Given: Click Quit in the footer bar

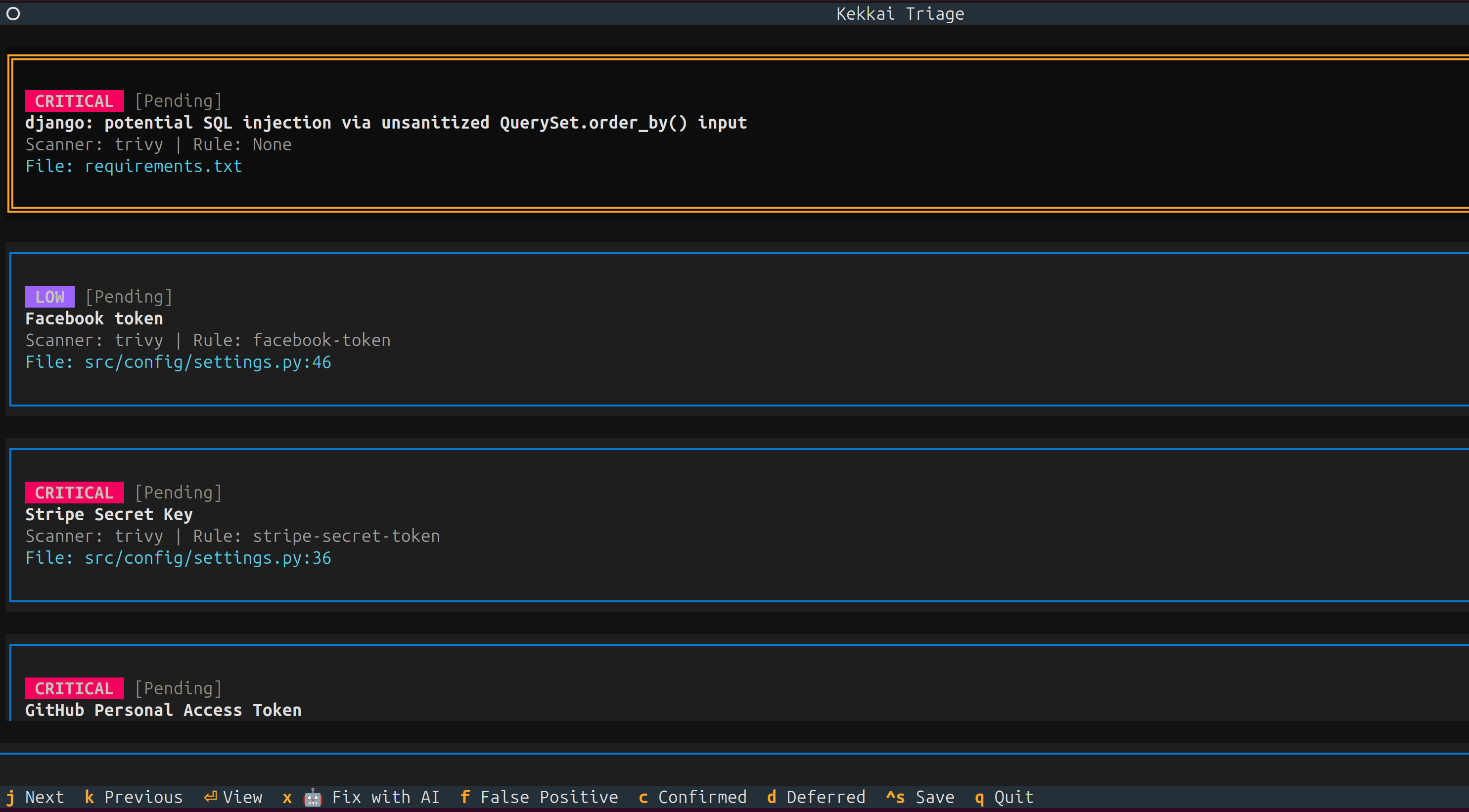Looking at the screenshot, I should (1013, 797).
